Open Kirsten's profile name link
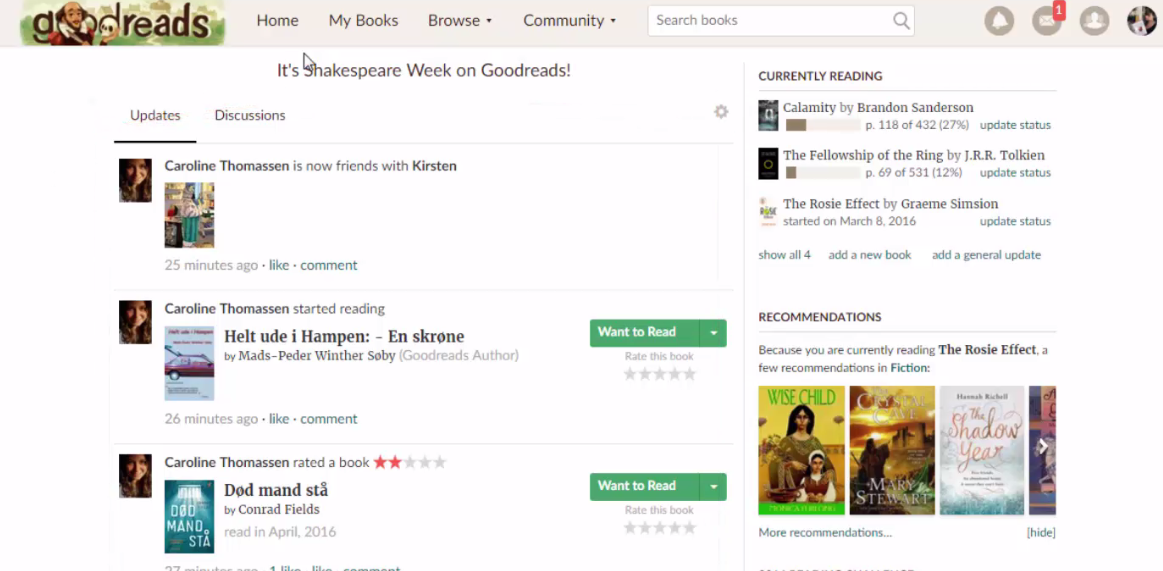1163x571 pixels. pyautogui.click(x=434, y=166)
